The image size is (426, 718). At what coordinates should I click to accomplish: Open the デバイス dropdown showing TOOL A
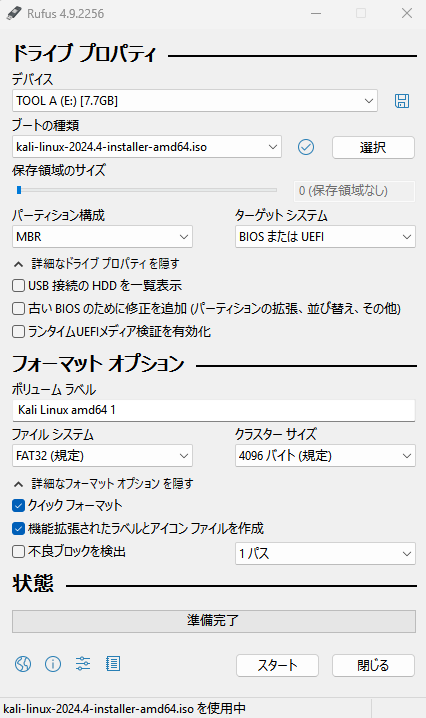coord(195,101)
